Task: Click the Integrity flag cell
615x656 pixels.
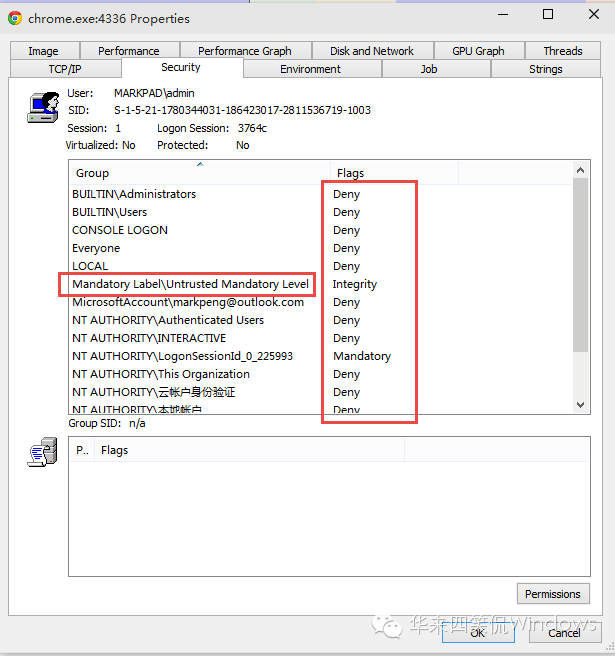Action: pos(355,284)
